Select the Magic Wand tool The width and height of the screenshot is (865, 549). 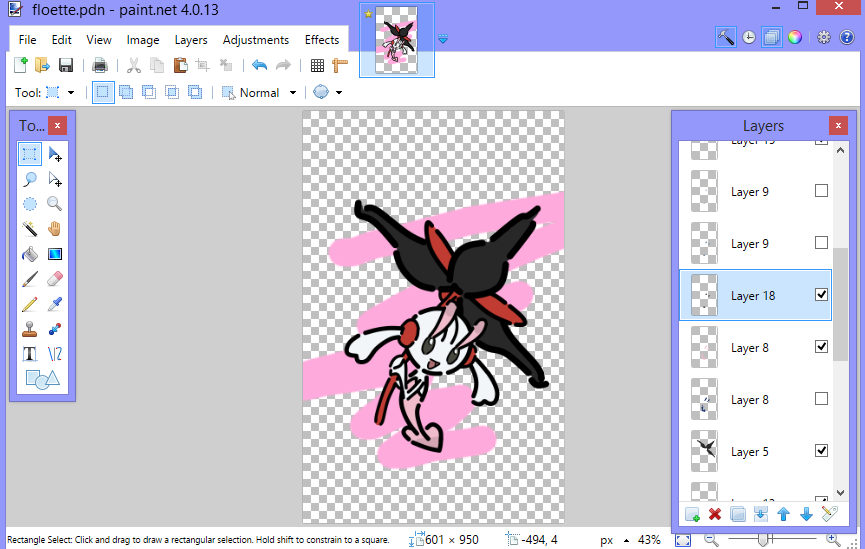click(30, 229)
